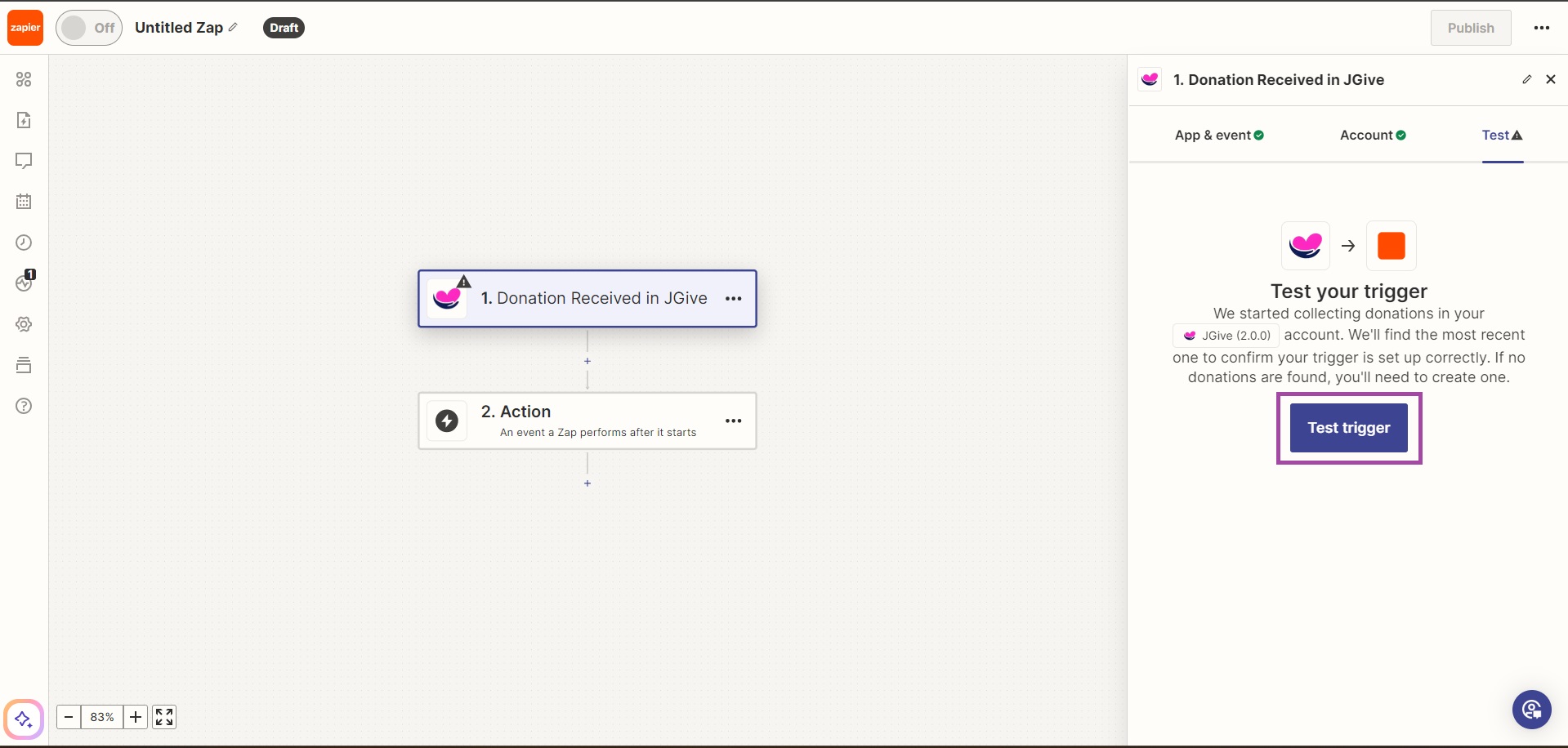Image resolution: width=1568 pixels, height=748 pixels.
Task: Open the calendar schedule sidebar icon
Action: click(24, 202)
